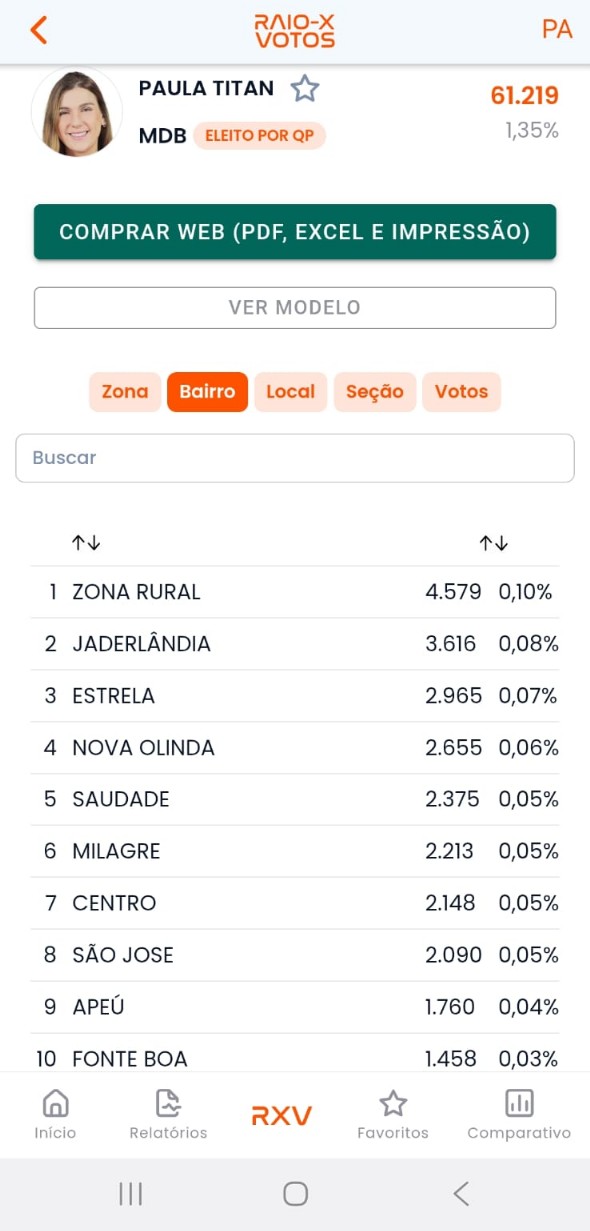Switch to the Votos tab
Image resolution: width=590 pixels, height=1231 pixels.
(461, 392)
